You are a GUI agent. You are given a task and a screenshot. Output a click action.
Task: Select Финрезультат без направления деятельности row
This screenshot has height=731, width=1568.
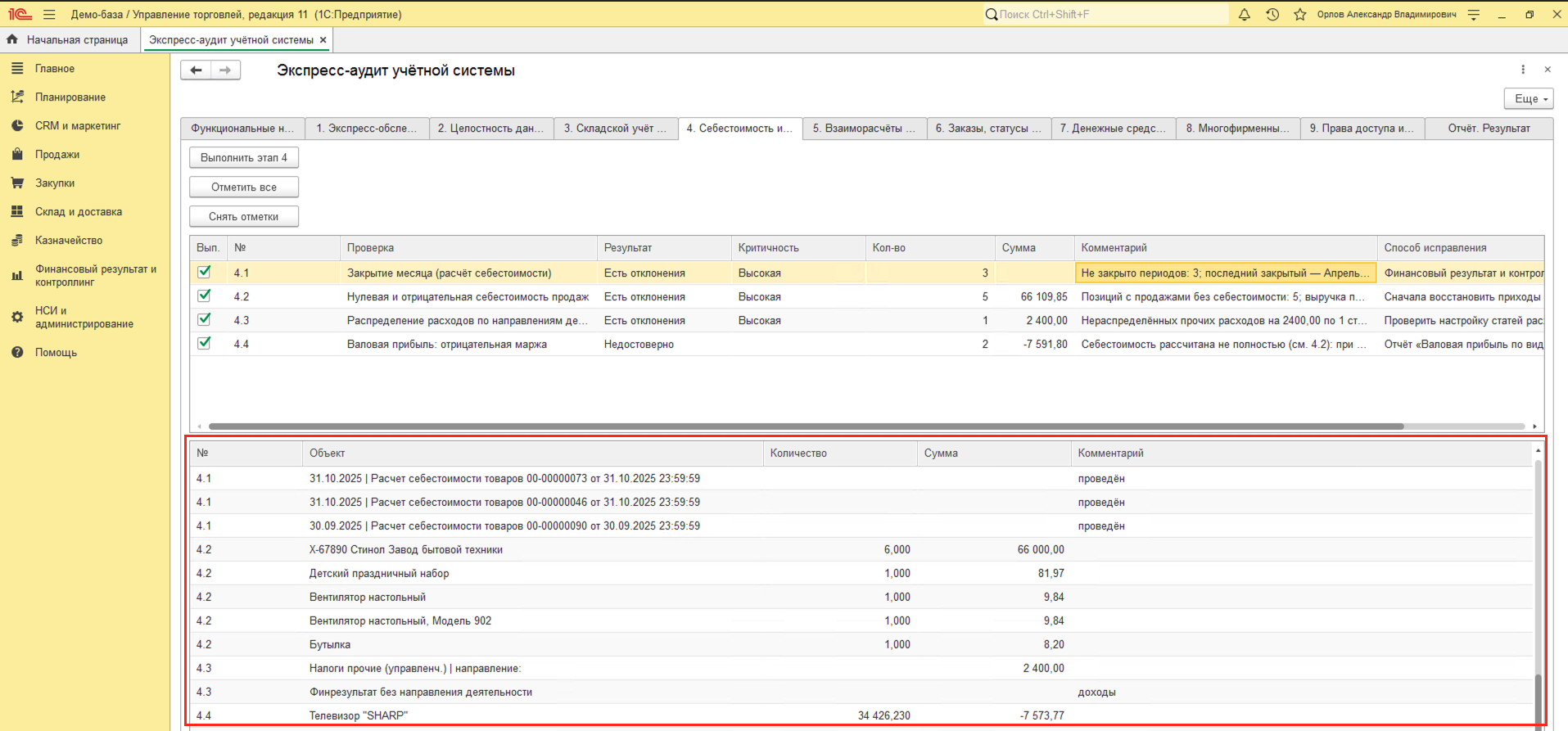pos(861,692)
